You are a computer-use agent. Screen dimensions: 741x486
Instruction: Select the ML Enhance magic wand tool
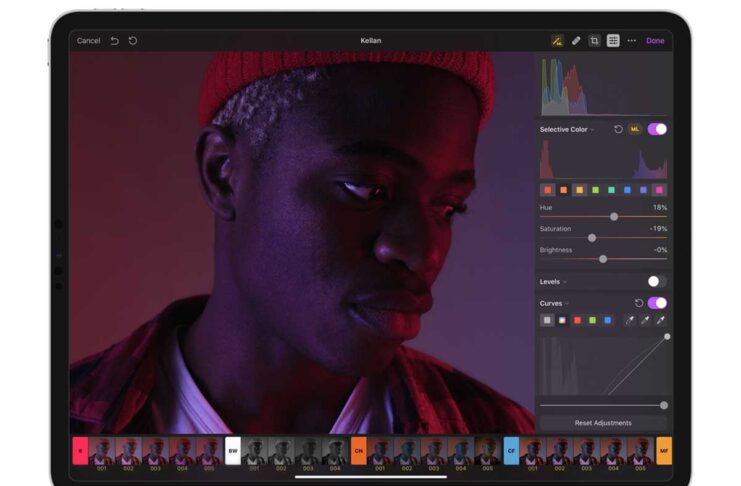coord(557,41)
